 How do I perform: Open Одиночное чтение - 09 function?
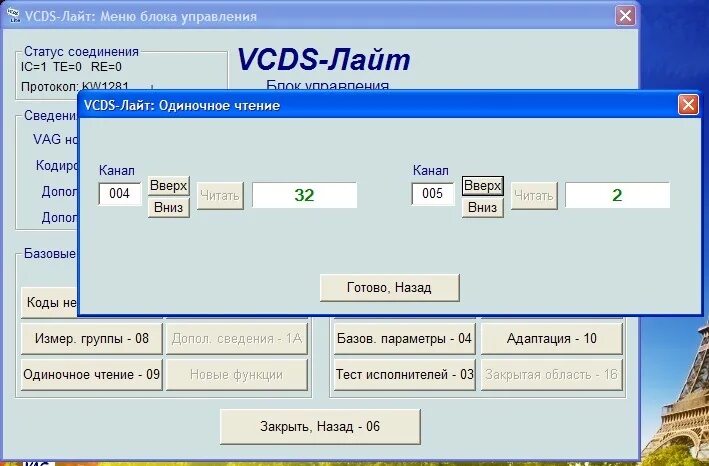point(92,375)
